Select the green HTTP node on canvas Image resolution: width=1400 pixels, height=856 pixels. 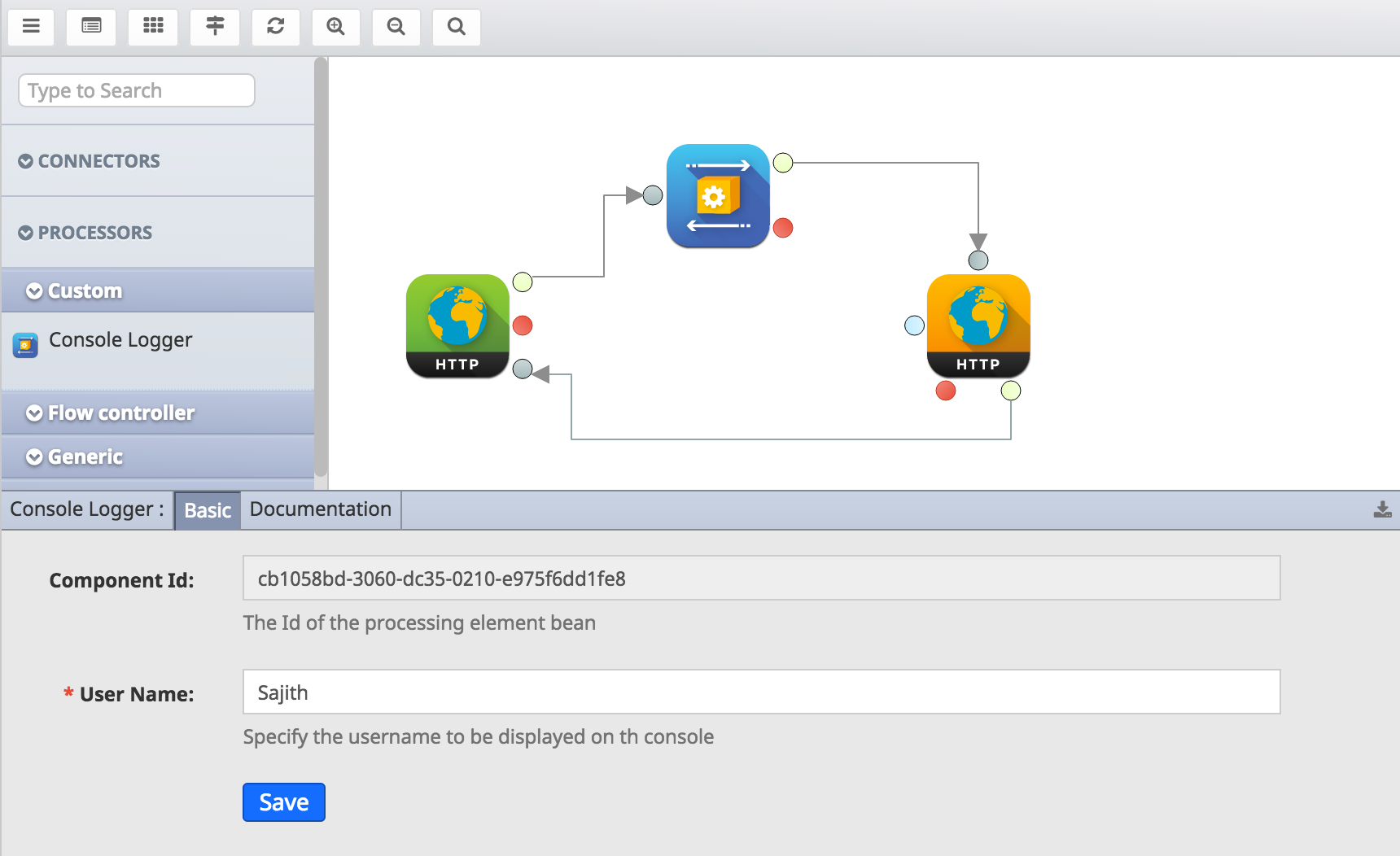pyautogui.click(x=457, y=325)
